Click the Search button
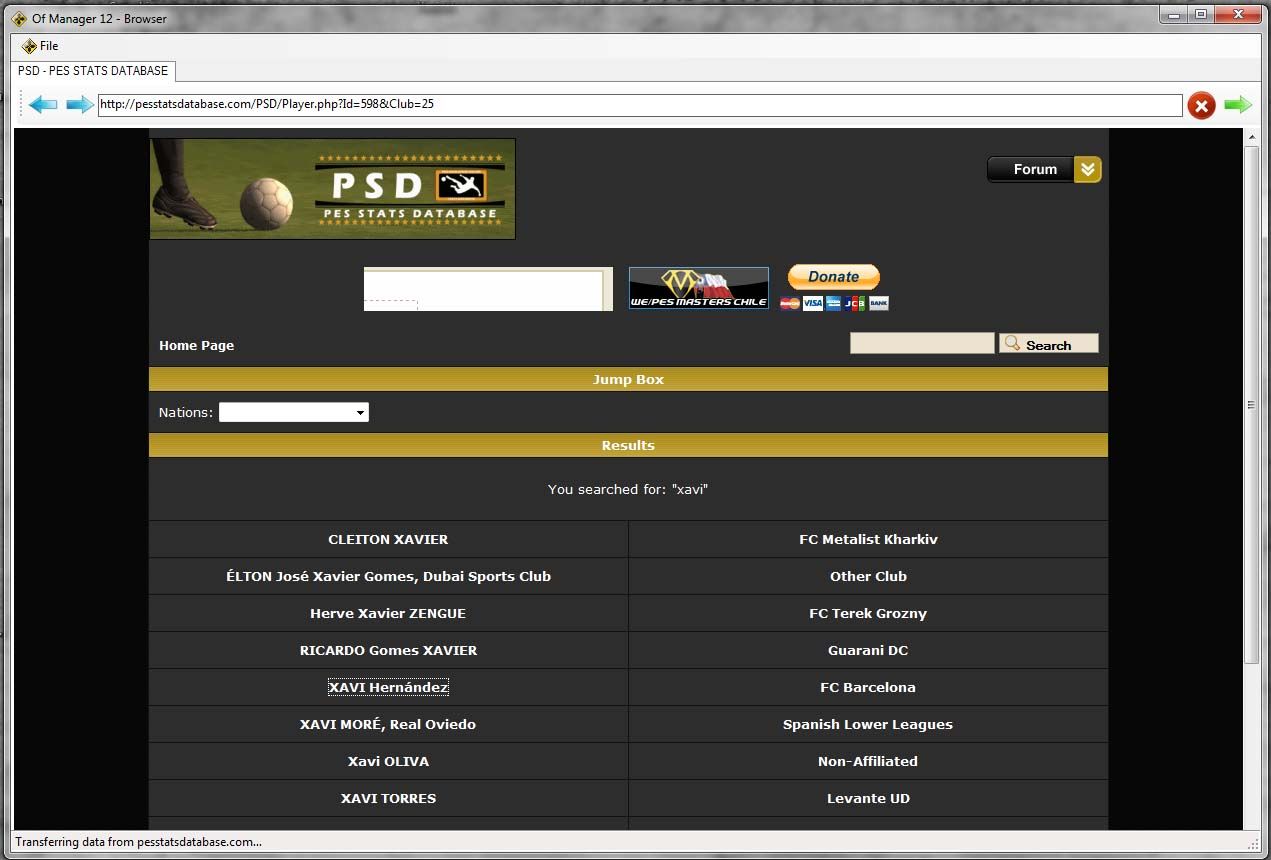Image resolution: width=1271 pixels, height=860 pixels. [x=1048, y=344]
